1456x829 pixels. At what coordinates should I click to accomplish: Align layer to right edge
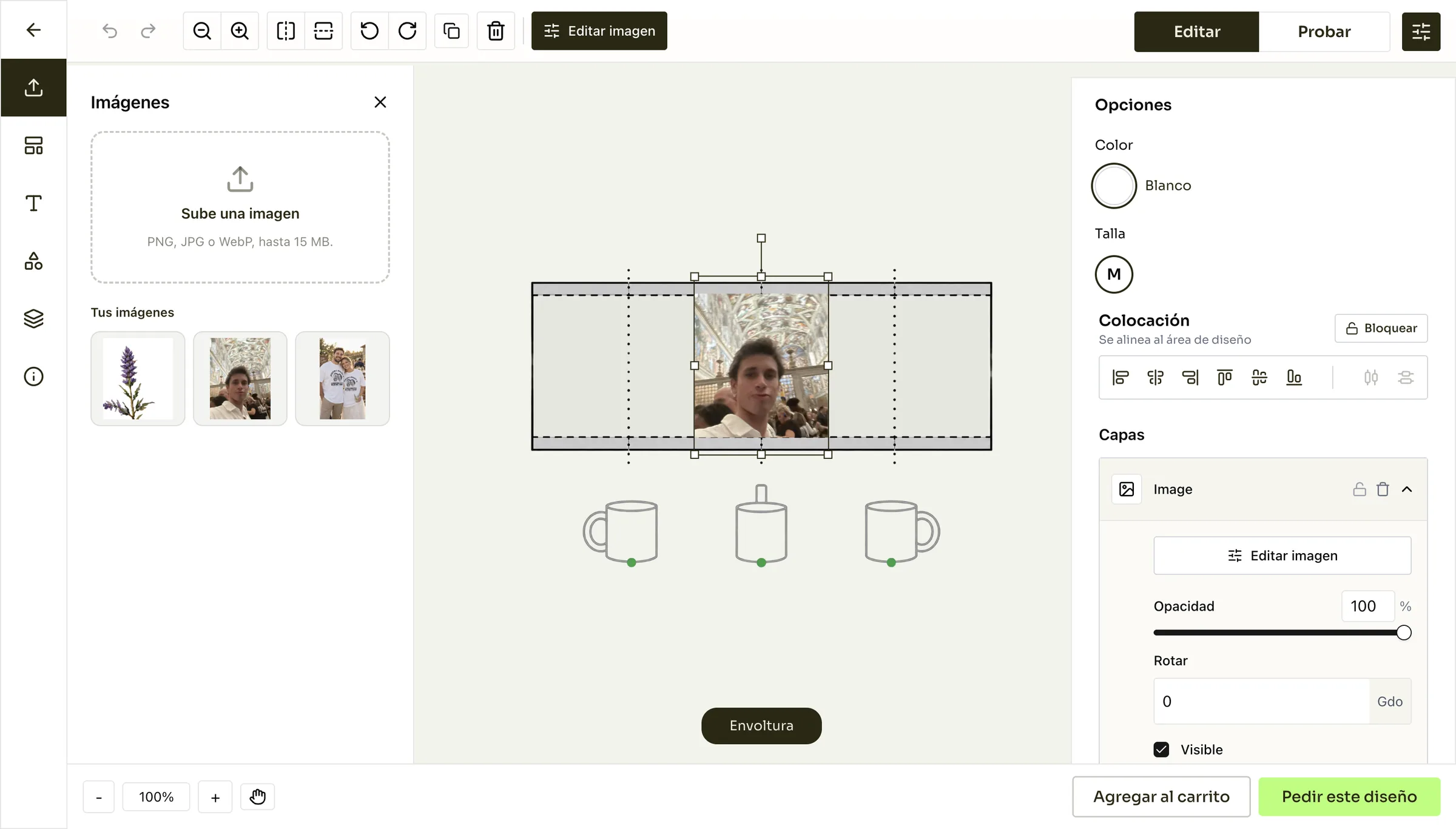coord(1190,377)
